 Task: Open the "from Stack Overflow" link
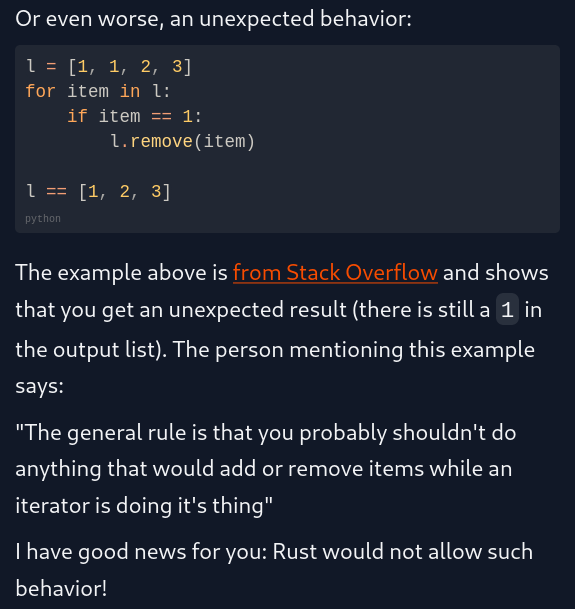pyautogui.click(x=335, y=273)
